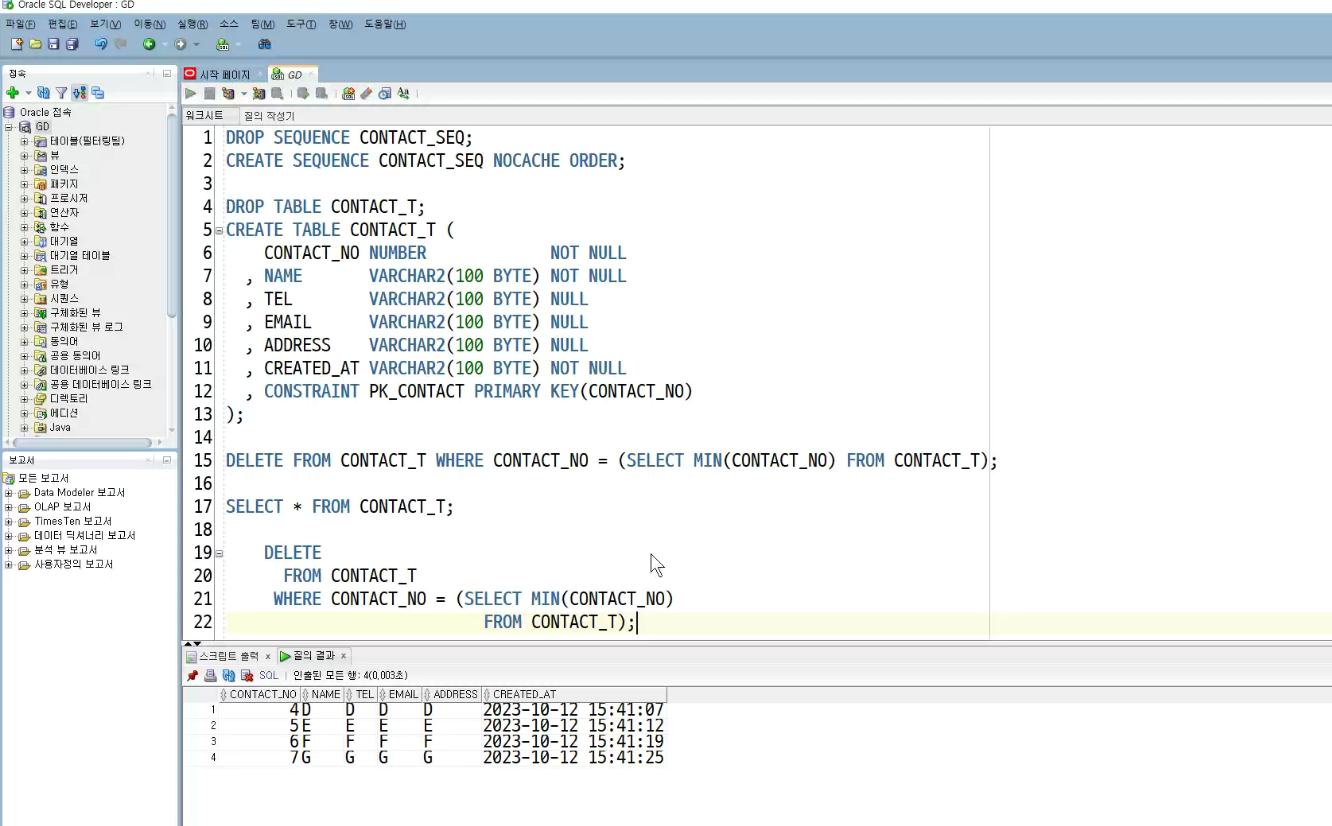Click the Run Script icon in worksheet toolbar
This screenshot has height=826, width=1332.
pyautogui.click(x=209, y=93)
